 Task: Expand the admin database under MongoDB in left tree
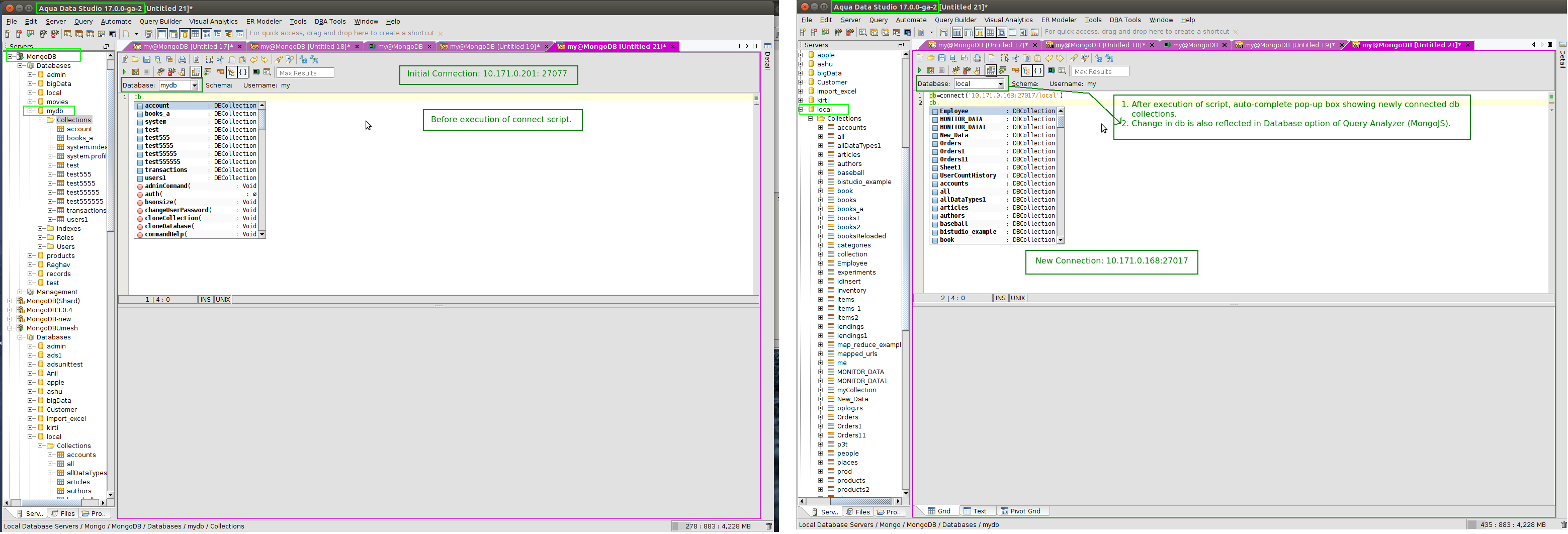[x=30, y=75]
